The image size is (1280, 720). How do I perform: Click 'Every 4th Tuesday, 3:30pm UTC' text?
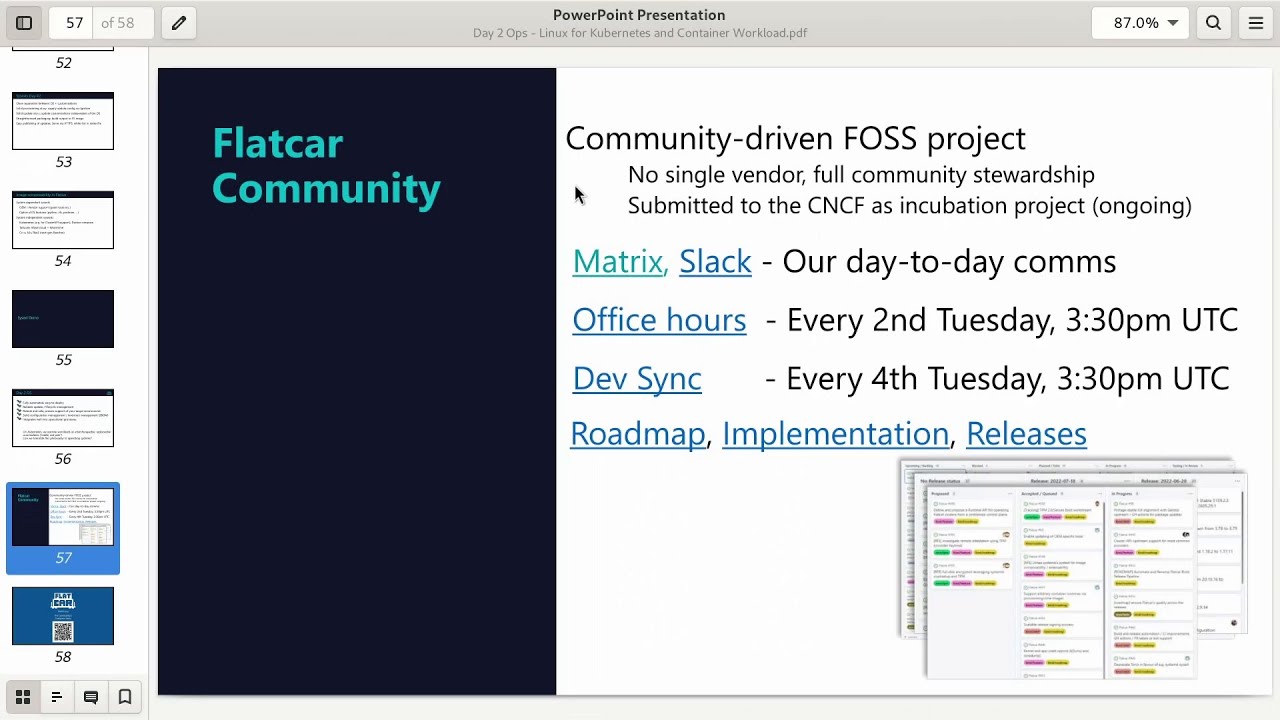(x=1008, y=379)
